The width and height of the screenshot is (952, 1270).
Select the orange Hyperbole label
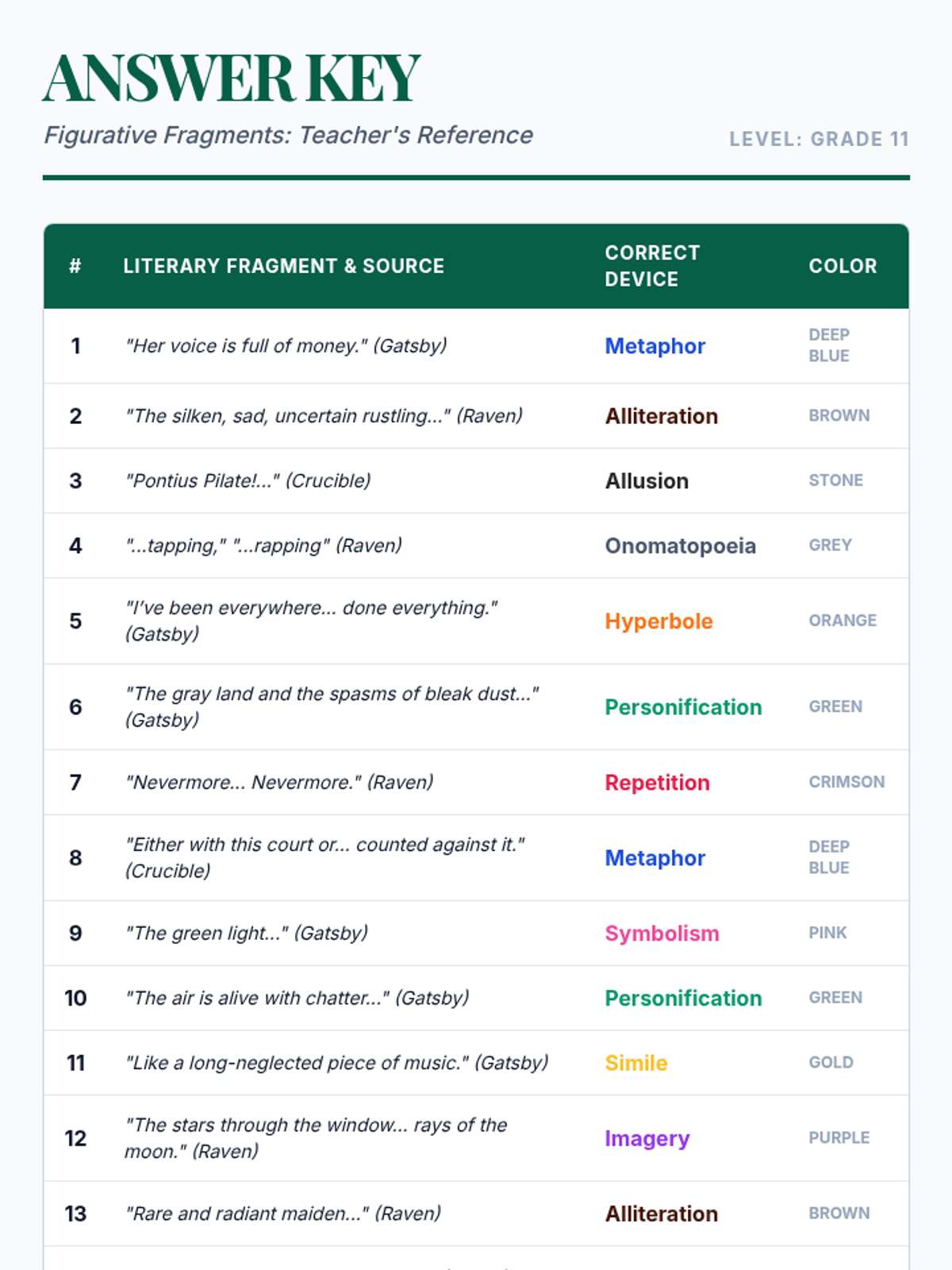(658, 622)
